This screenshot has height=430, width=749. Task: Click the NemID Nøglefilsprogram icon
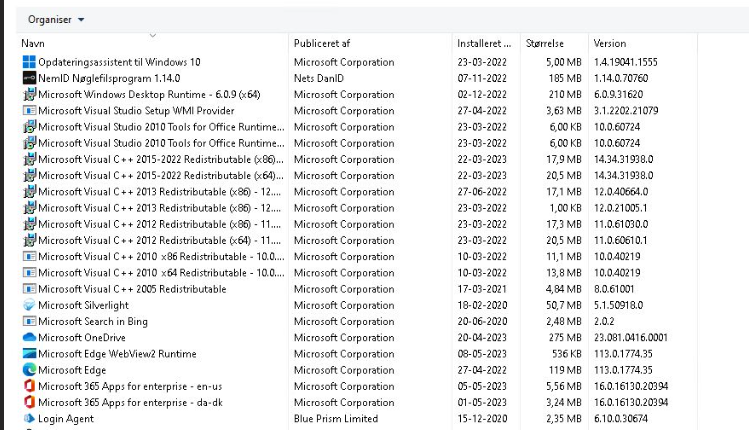click(29, 78)
